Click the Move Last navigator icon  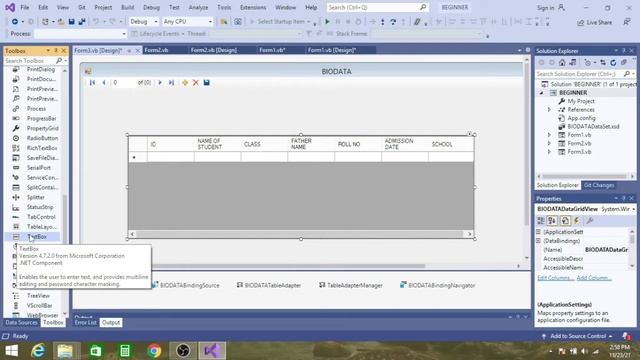171,82
